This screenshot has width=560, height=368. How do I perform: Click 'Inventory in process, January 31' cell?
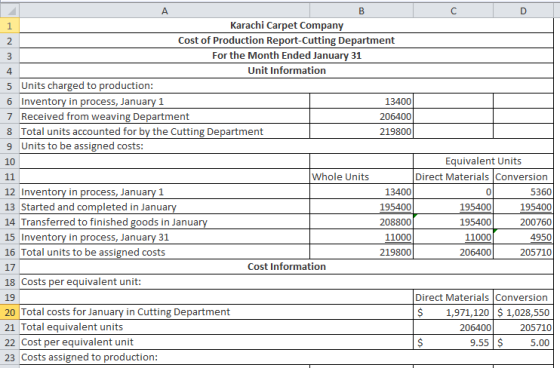[164, 237]
